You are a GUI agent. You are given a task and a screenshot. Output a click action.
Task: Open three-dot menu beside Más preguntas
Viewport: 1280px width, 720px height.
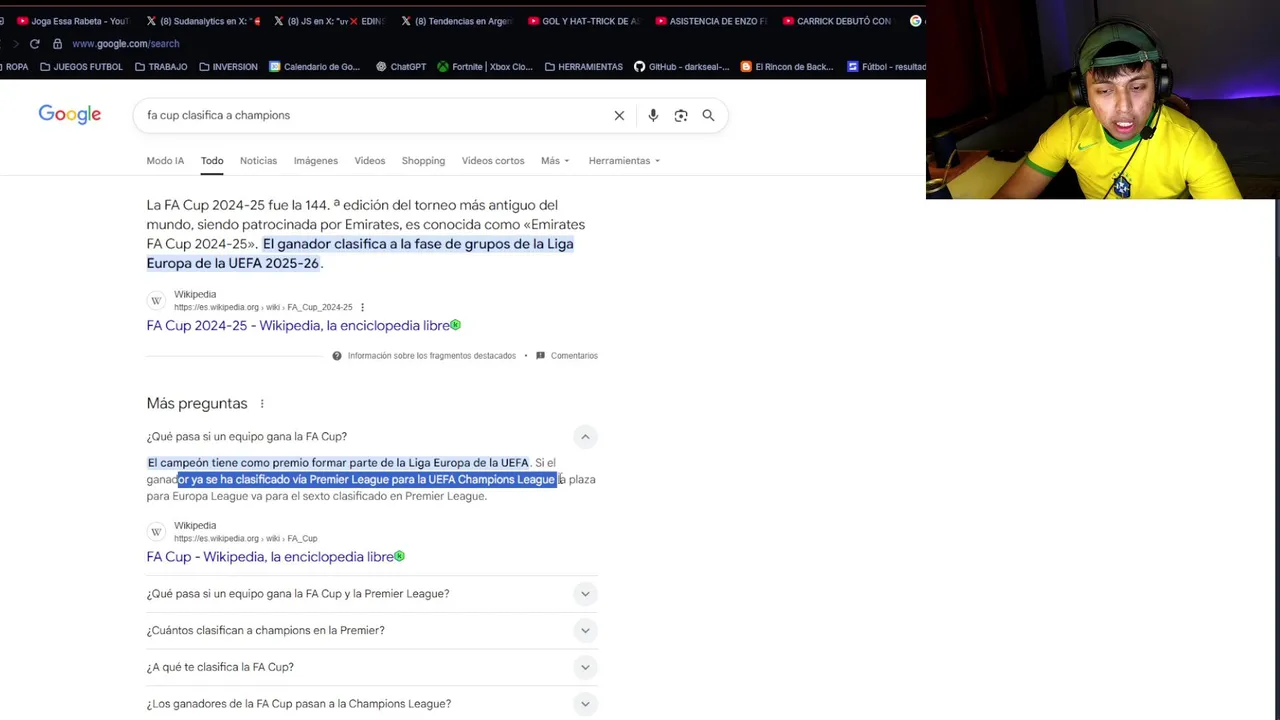[x=262, y=404]
